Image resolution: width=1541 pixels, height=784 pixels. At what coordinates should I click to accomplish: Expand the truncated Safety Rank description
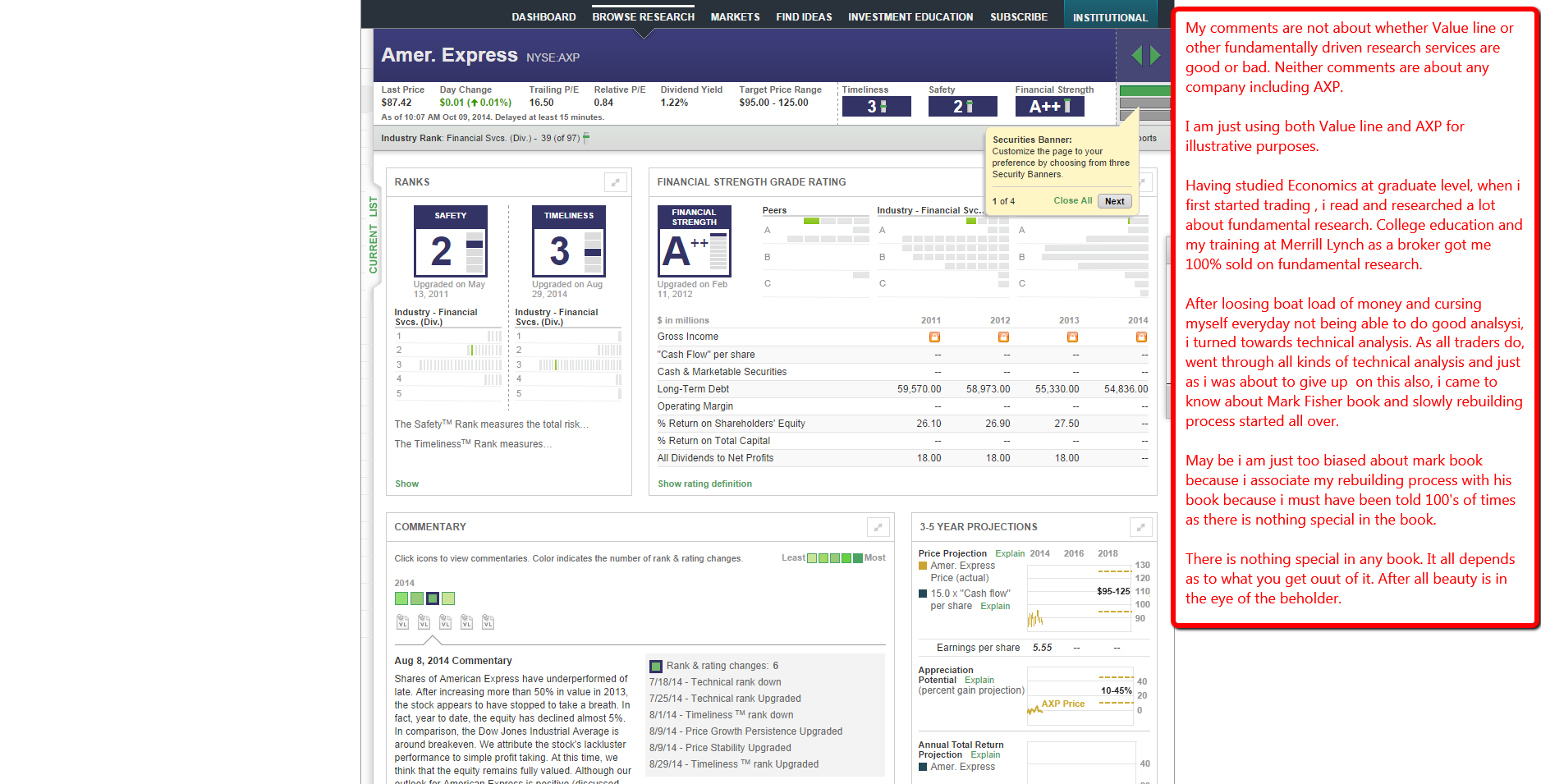(491, 424)
